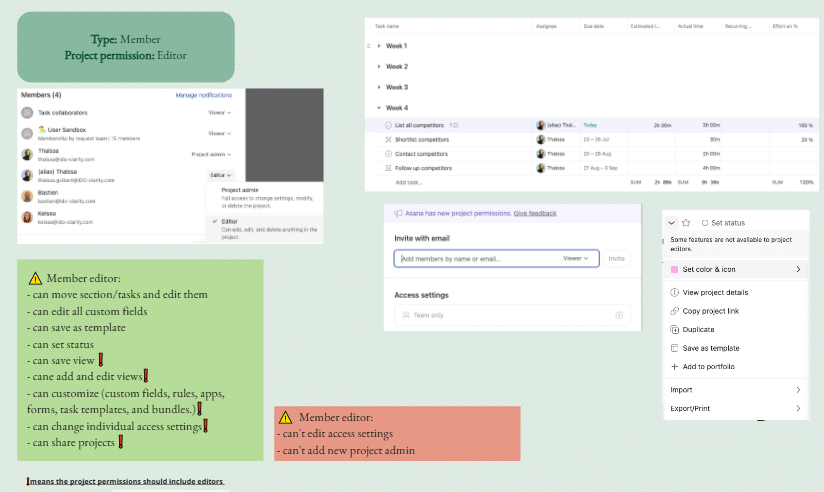Select the checked Editor role option
The height and width of the screenshot is (492, 824).
pyautogui.click(x=264, y=229)
